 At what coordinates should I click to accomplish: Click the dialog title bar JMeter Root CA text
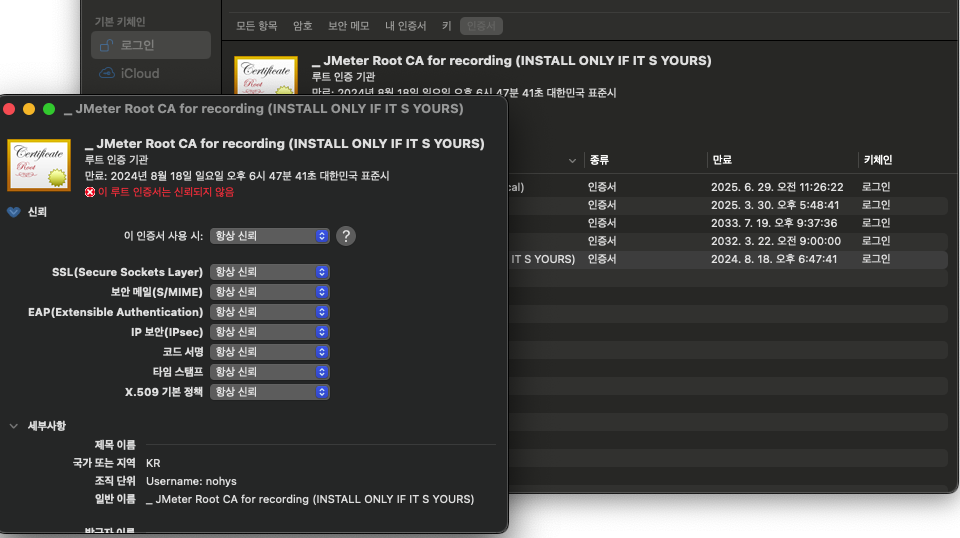click(264, 109)
